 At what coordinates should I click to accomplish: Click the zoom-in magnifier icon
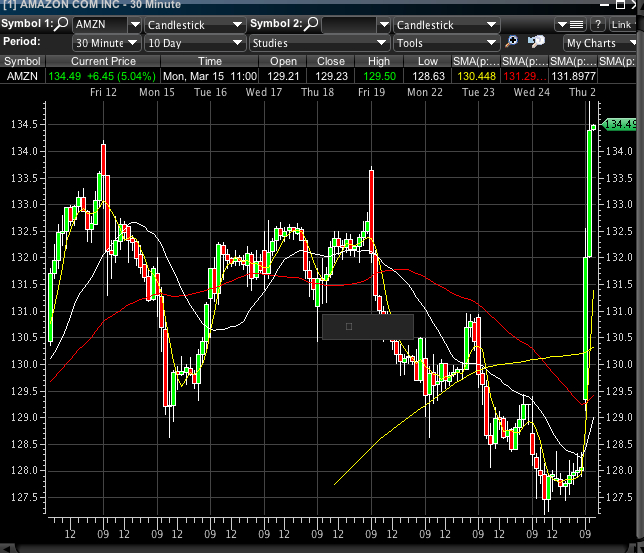(512, 42)
